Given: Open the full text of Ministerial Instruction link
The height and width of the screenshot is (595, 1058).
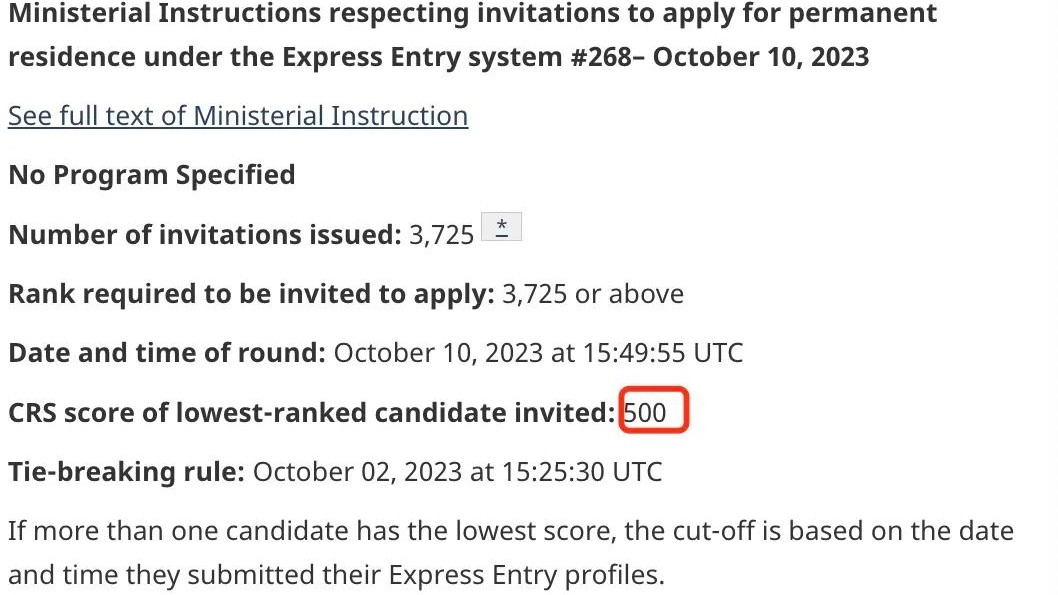Looking at the screenshot, I should (238, 116).
